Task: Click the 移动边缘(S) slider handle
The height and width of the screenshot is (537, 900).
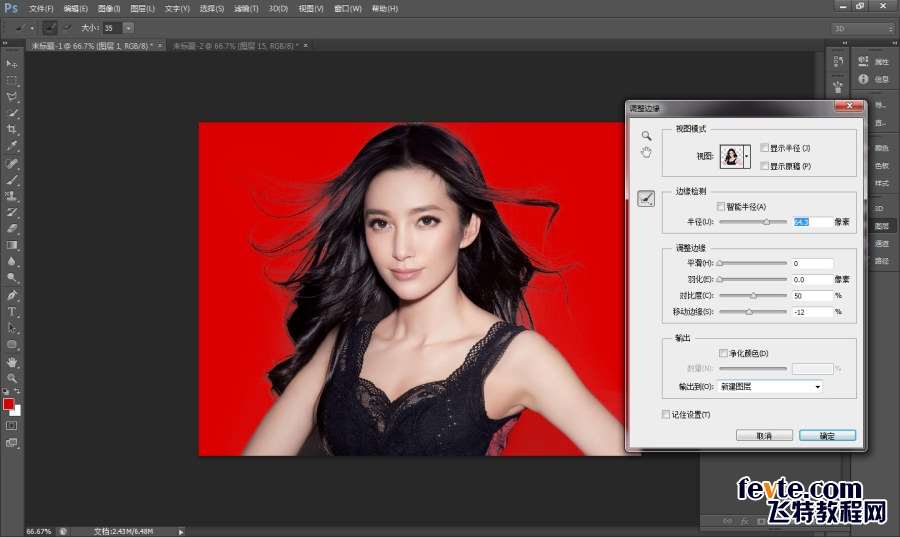Action: tap(748, 312)
